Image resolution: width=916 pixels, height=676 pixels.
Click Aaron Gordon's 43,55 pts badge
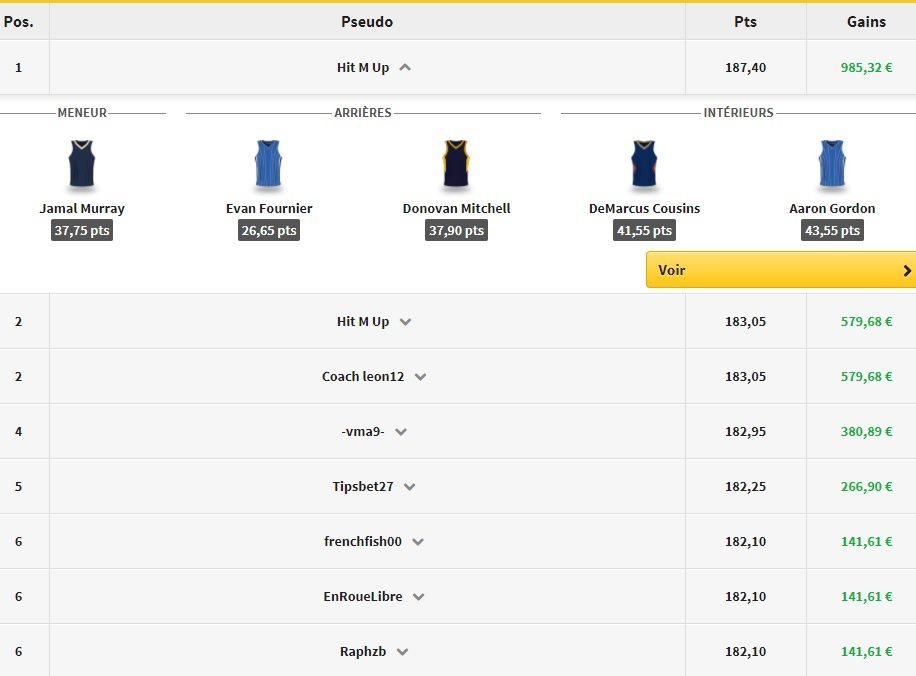coord(832,230)
